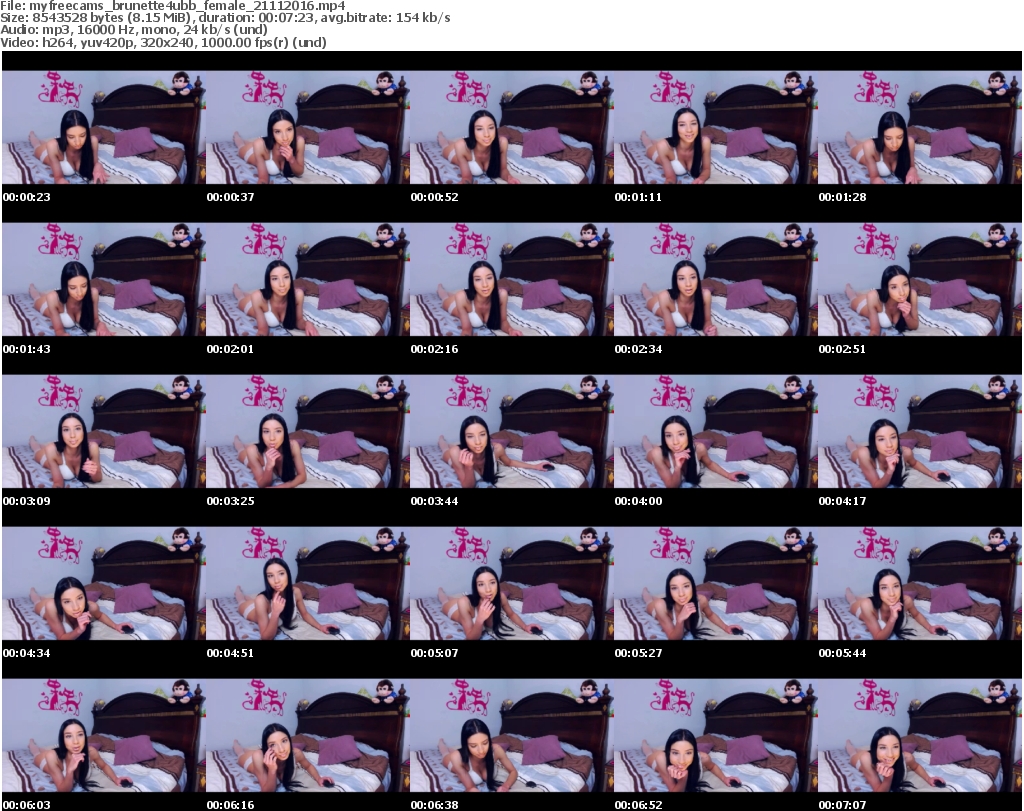The width and height of the screenshot is (1024, 811).
Task: Click the timestamp text 00:00:52
Action: (x=434, y=197)
